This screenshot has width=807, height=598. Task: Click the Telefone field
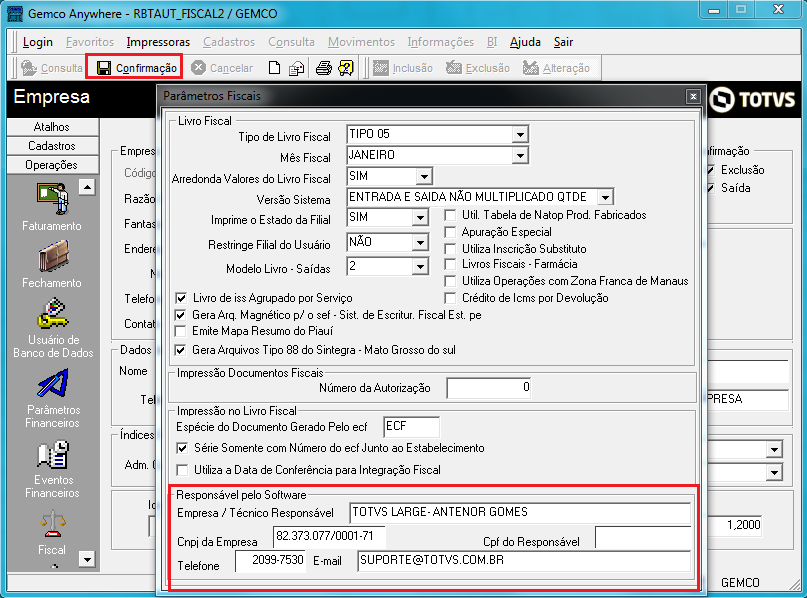point(271,561)
